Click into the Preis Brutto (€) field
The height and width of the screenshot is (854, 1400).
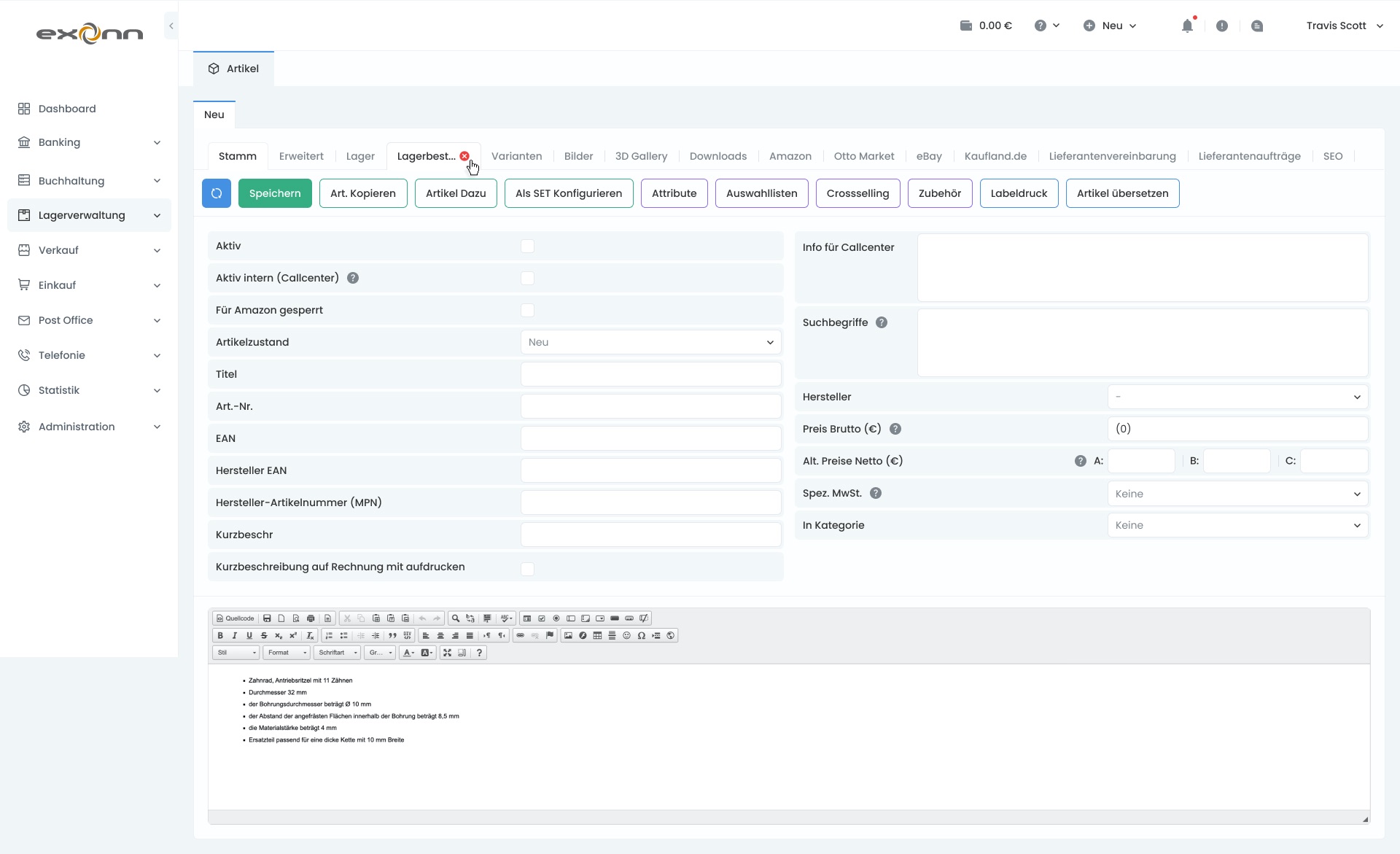click(x=1237, y=429)
